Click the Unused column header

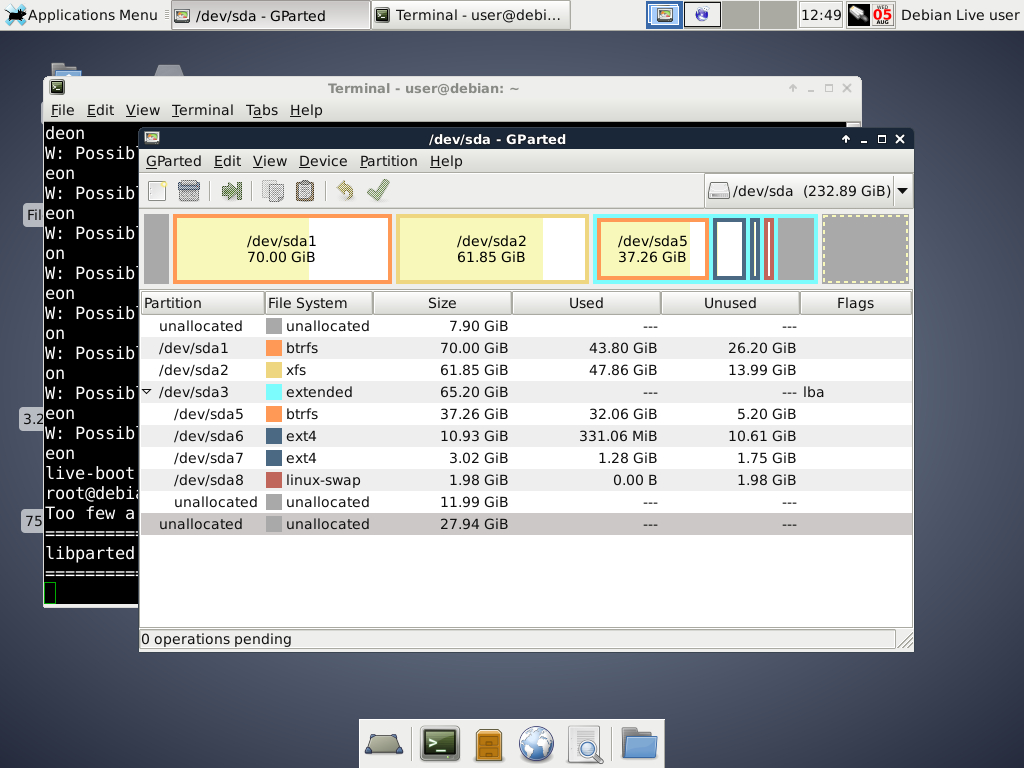coord(730,303)
